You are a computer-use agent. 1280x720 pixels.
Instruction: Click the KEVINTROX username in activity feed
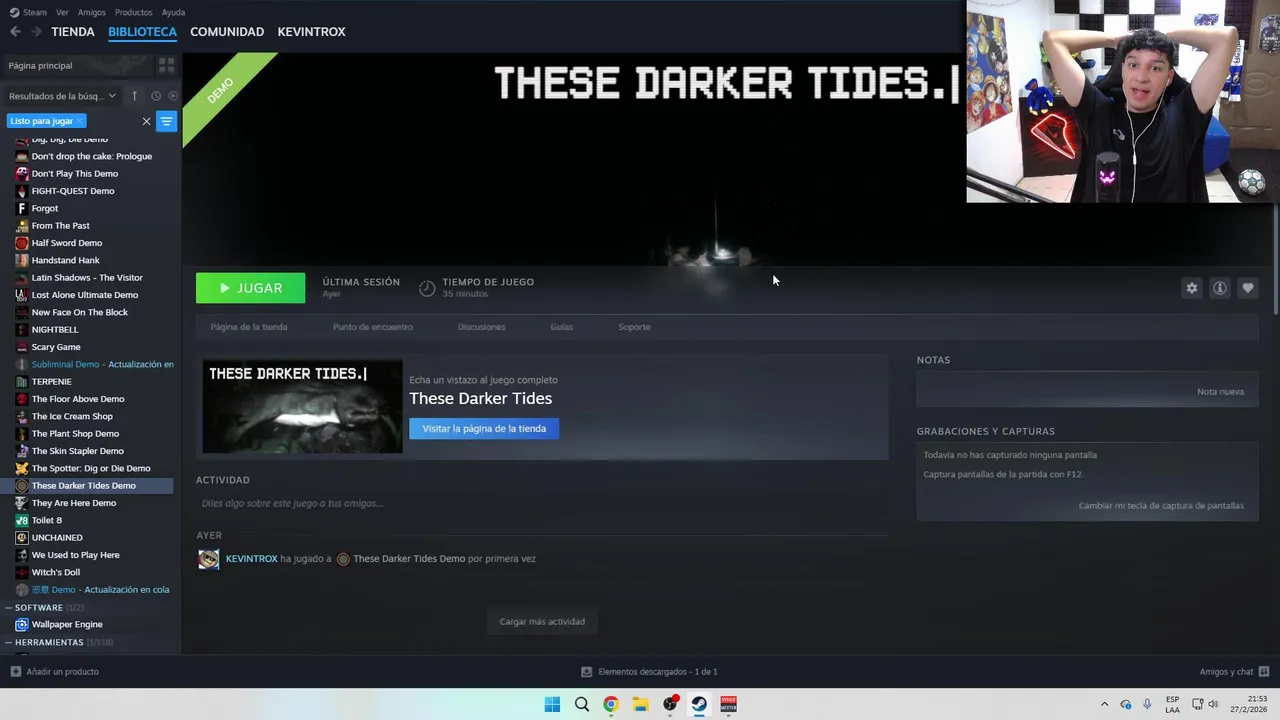point(251,559)
